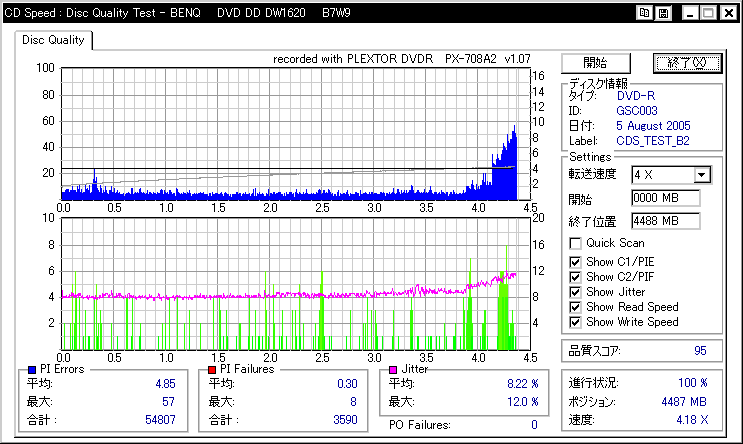
Task: Click the label value CDS_TEST_B2
Action: [x=653, y=141]
